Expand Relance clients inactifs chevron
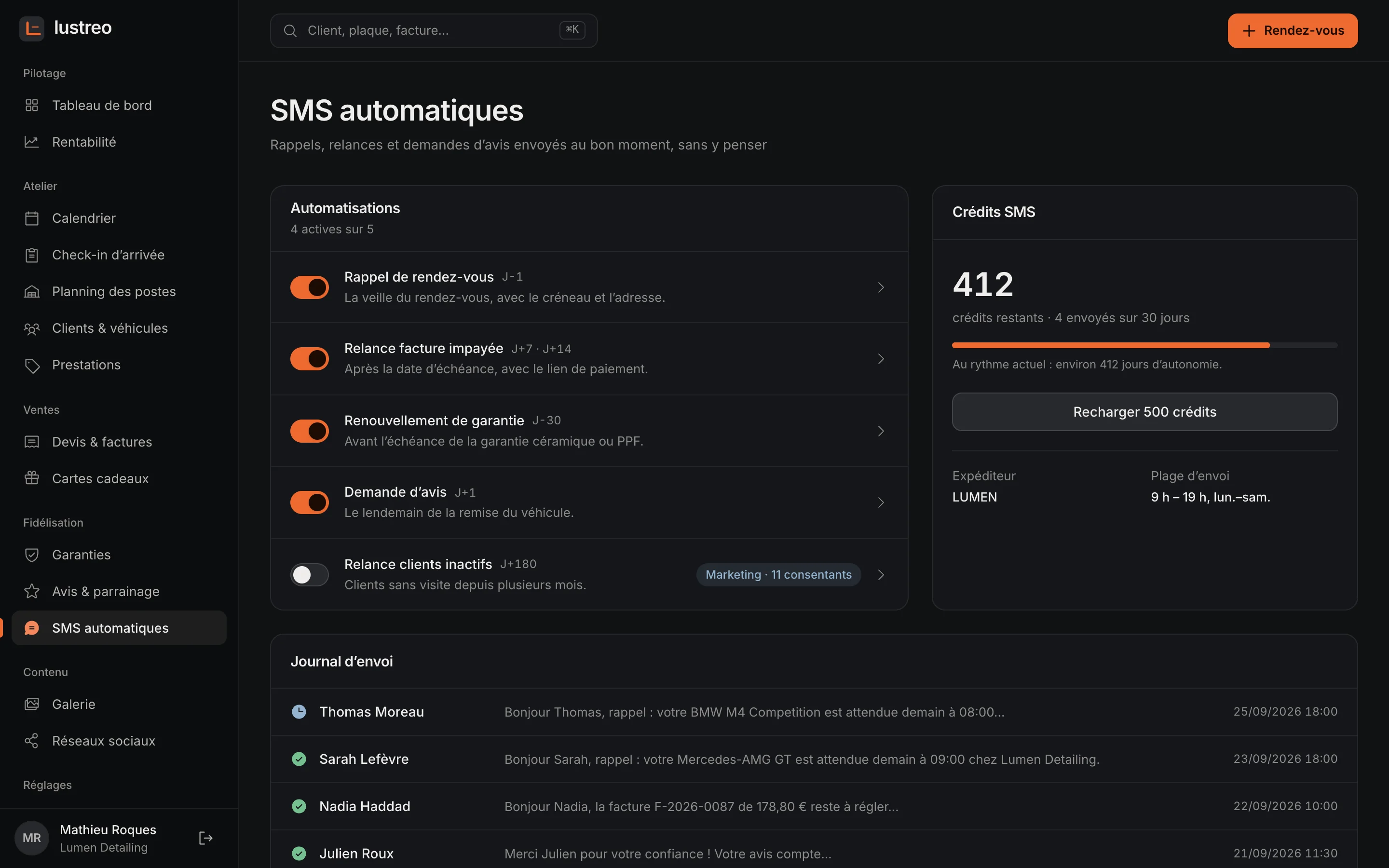The image size is (1389, 868). pyautogui.click(x=881, y=575)
